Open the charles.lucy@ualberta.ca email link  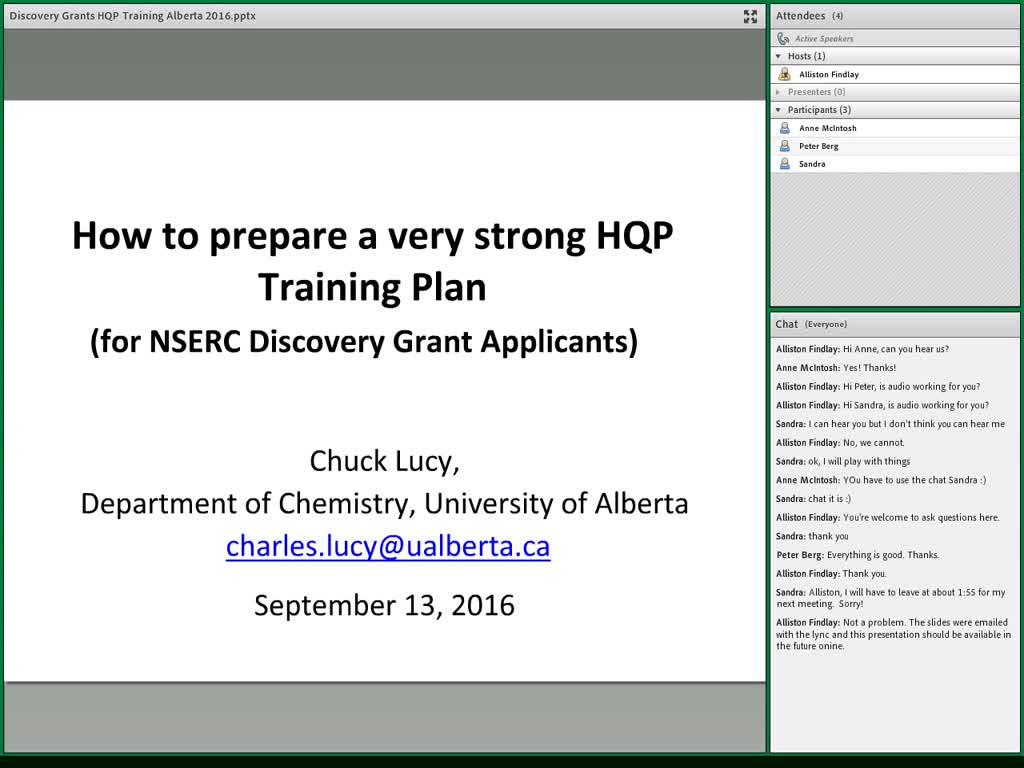[x=388, y=547]
